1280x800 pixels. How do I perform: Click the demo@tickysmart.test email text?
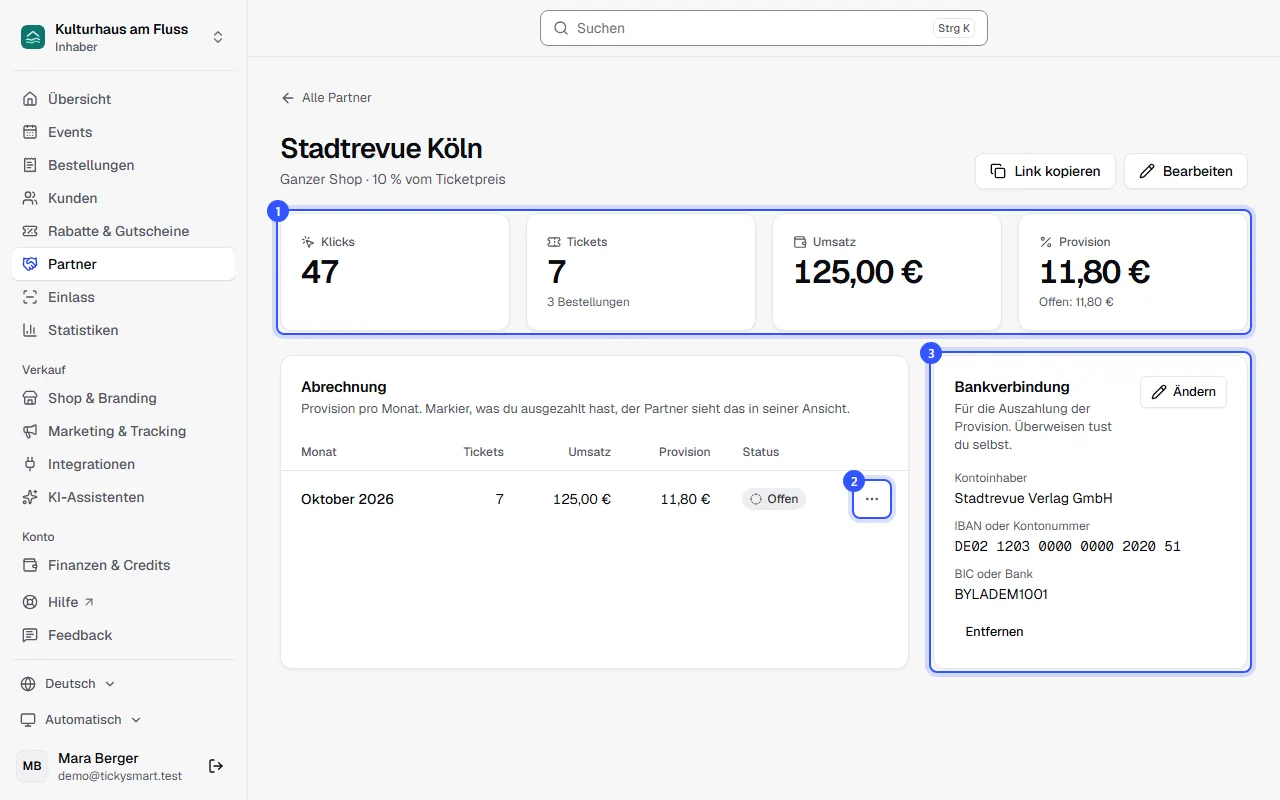[x=120, y=776]
